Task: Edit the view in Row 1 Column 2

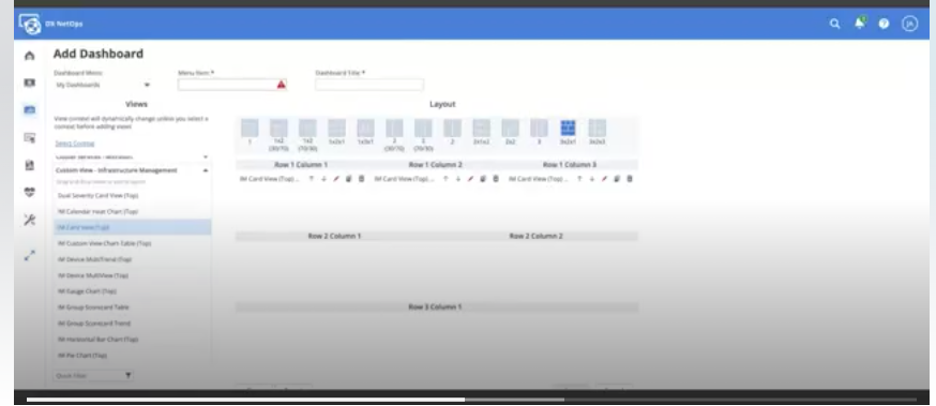Action: pos(470,179)
